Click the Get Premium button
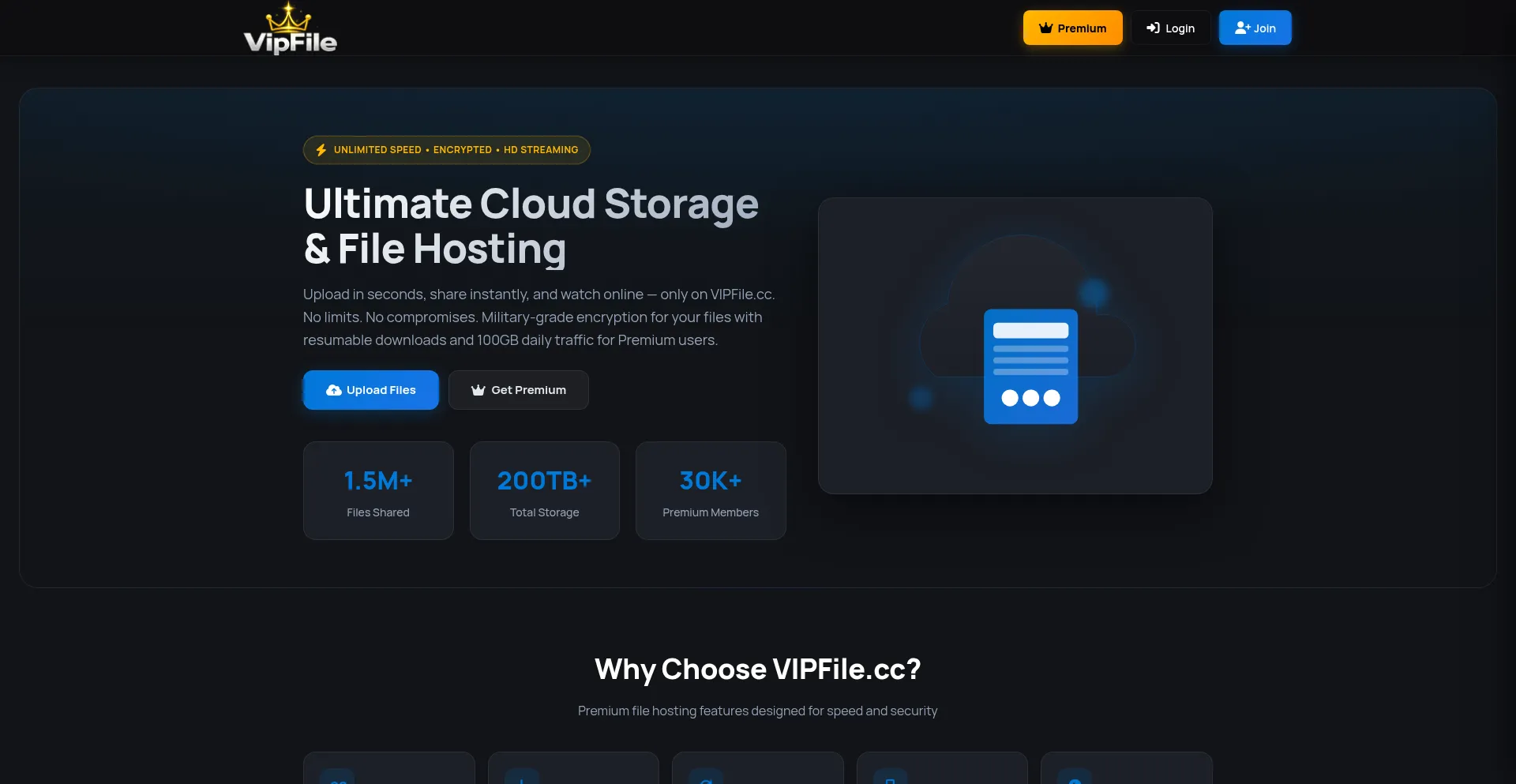The height and width of the screenshot is (784, 1516). click(518, 390)
